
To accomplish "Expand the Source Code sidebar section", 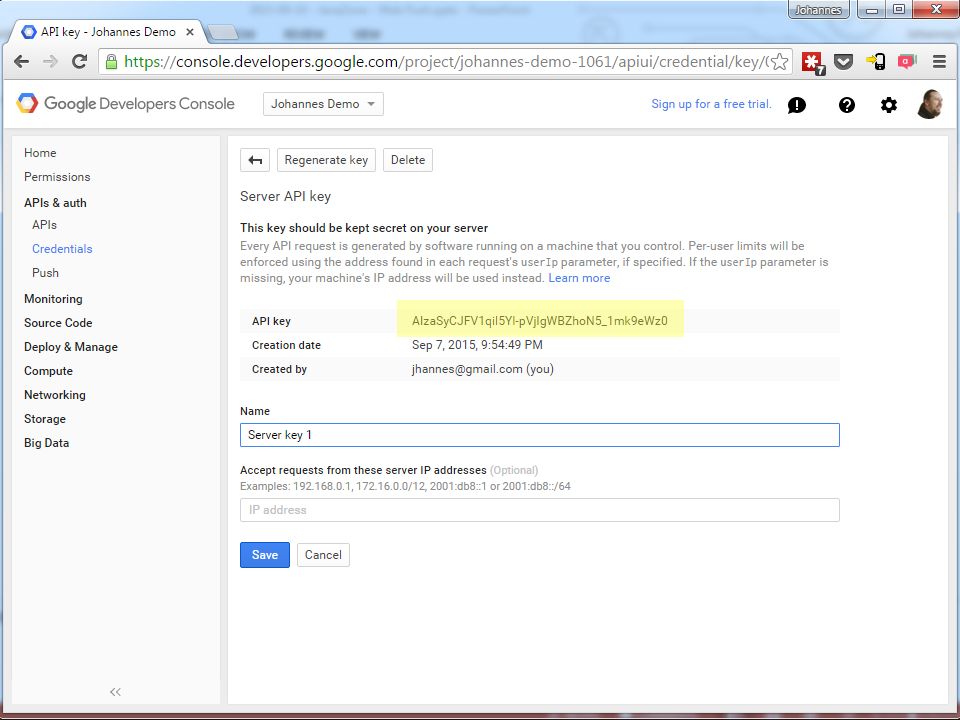I will 58,323.
